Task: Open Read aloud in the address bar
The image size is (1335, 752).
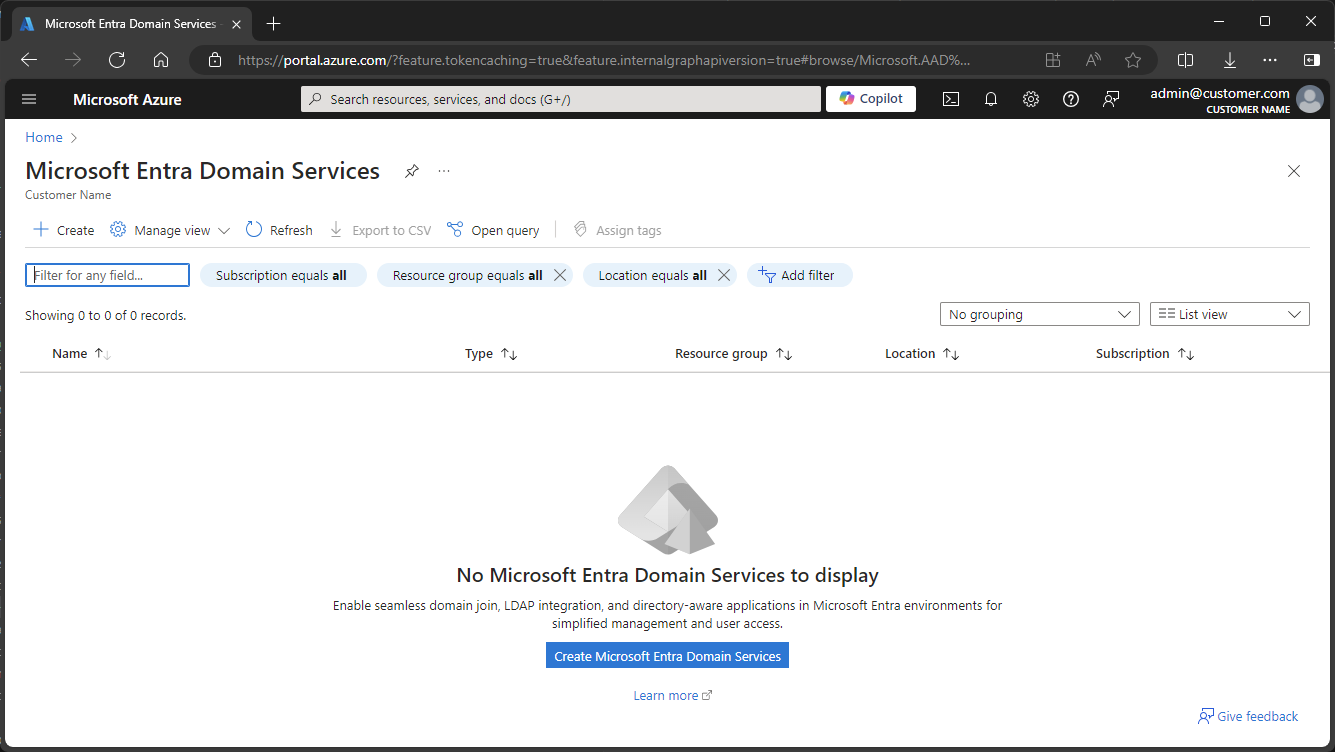Action: pos(1093,60)
